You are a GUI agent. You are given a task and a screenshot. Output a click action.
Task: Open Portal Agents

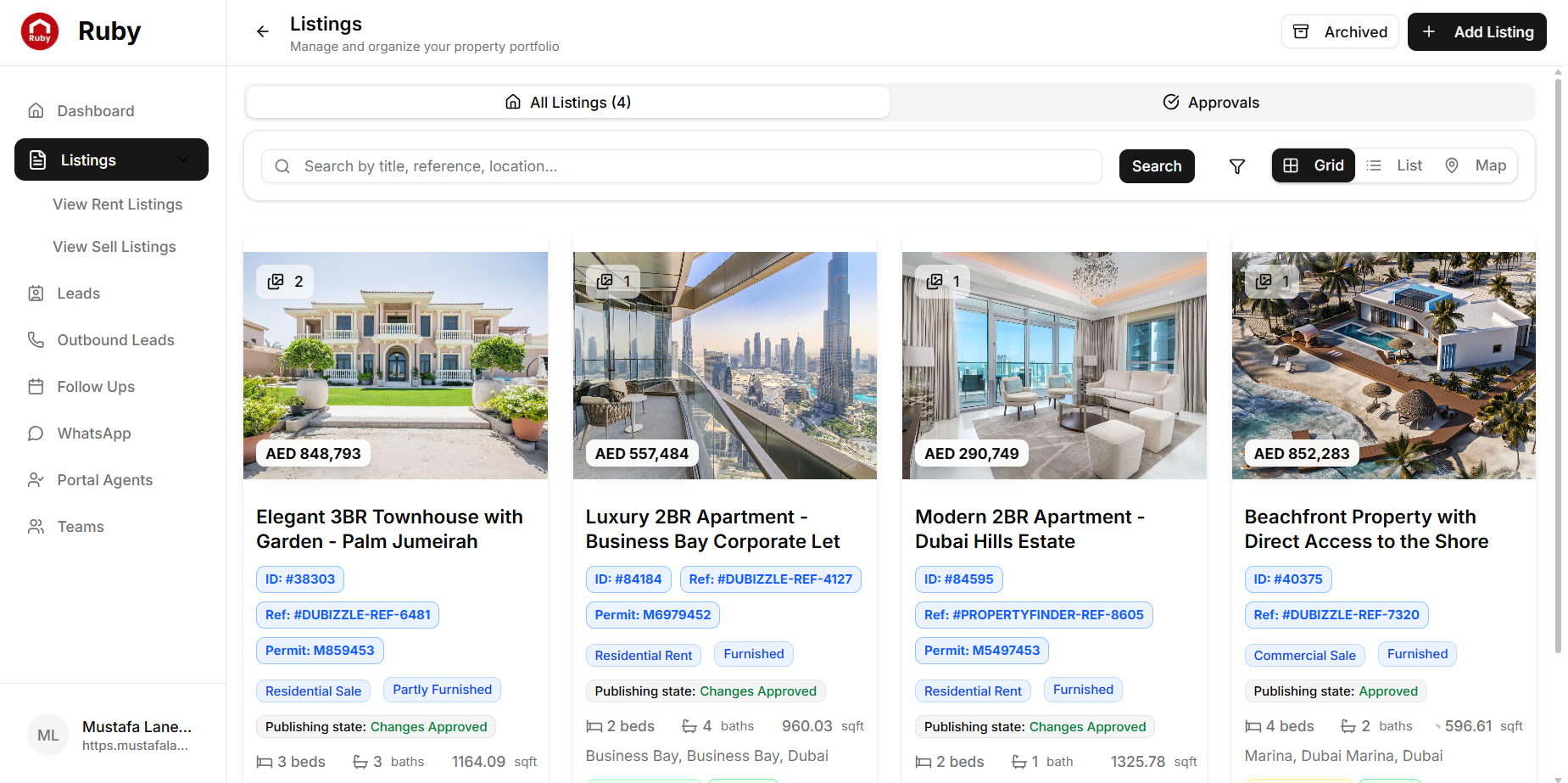103,479
